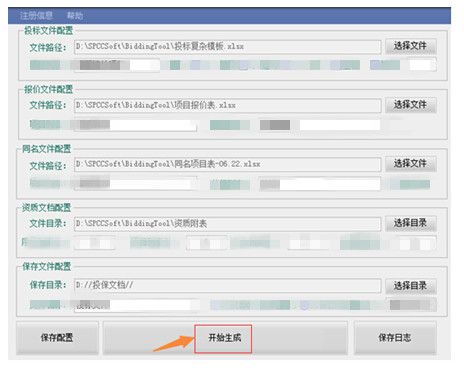Viewport: 464px width, 370px height.
Task: Focus the 保存目录 path field
Action: pyautogui.click(x=227, y=286)
